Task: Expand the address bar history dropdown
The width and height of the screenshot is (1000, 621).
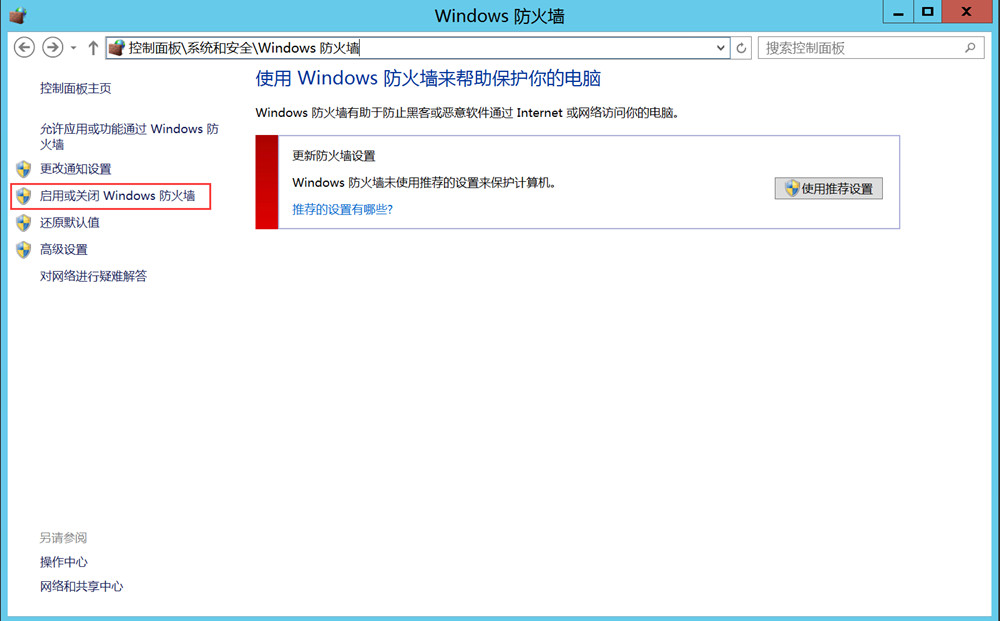Action: (x=722, y=48)
